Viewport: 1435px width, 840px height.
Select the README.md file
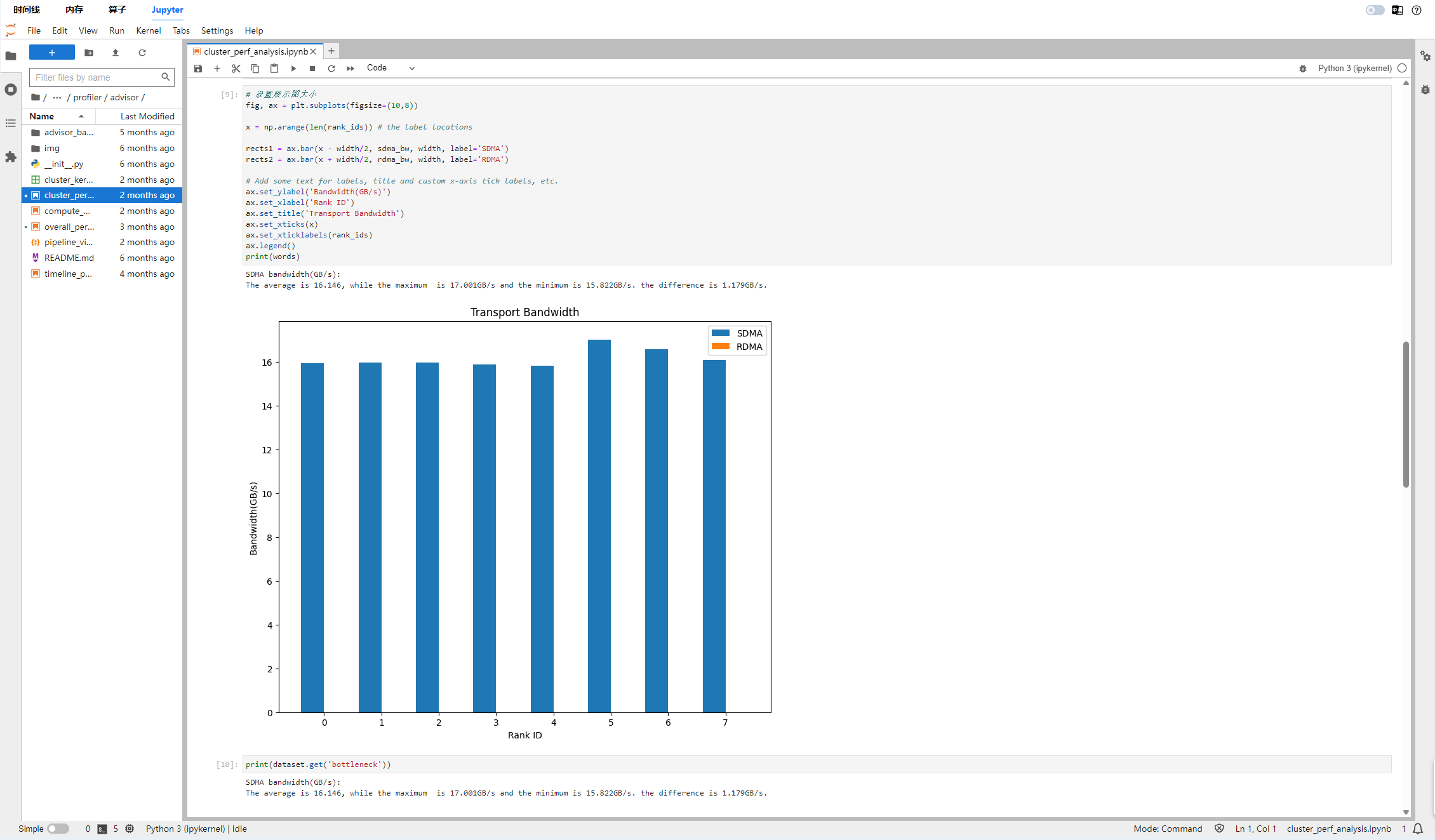[x=102, y=258]
